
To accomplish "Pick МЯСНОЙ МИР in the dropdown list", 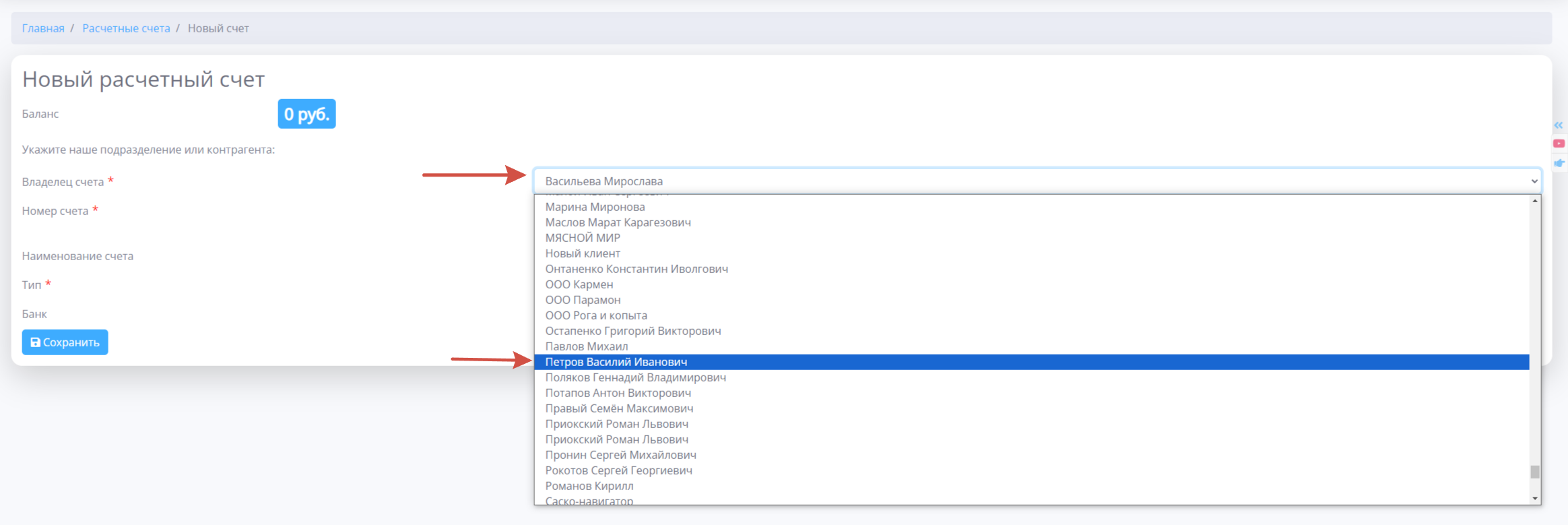I will [582, 238].
